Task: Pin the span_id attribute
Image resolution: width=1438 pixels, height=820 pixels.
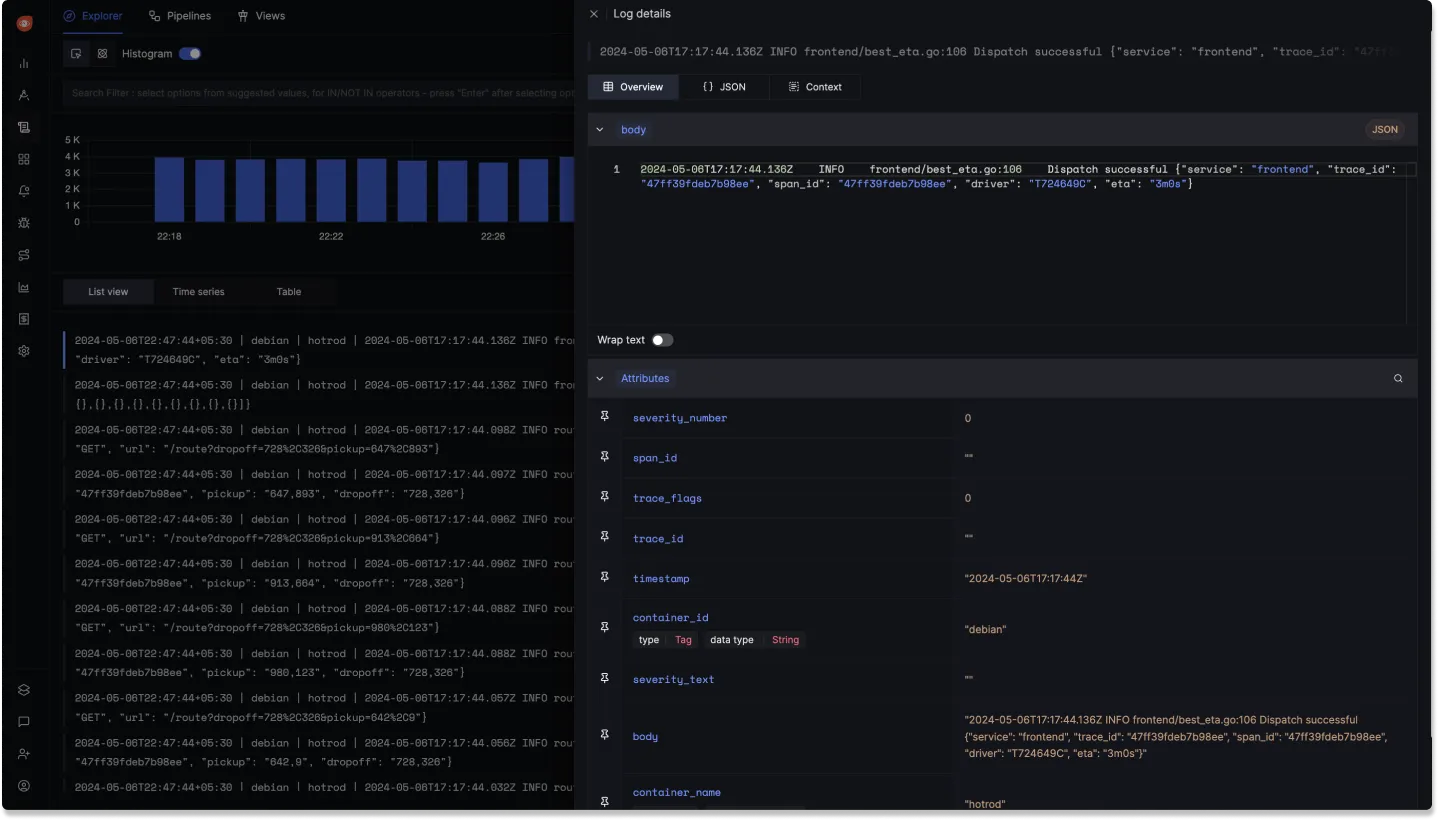Action: [x=604, y=456]
